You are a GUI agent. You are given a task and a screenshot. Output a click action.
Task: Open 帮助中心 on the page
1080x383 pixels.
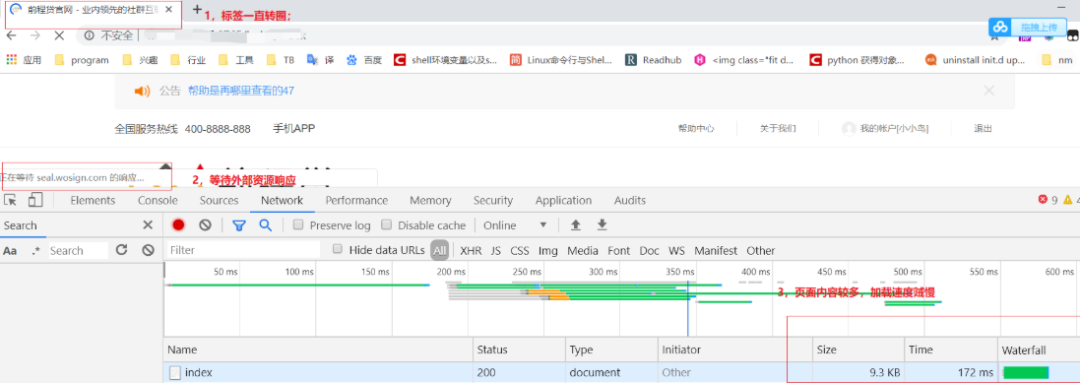(x=696, y=129)
